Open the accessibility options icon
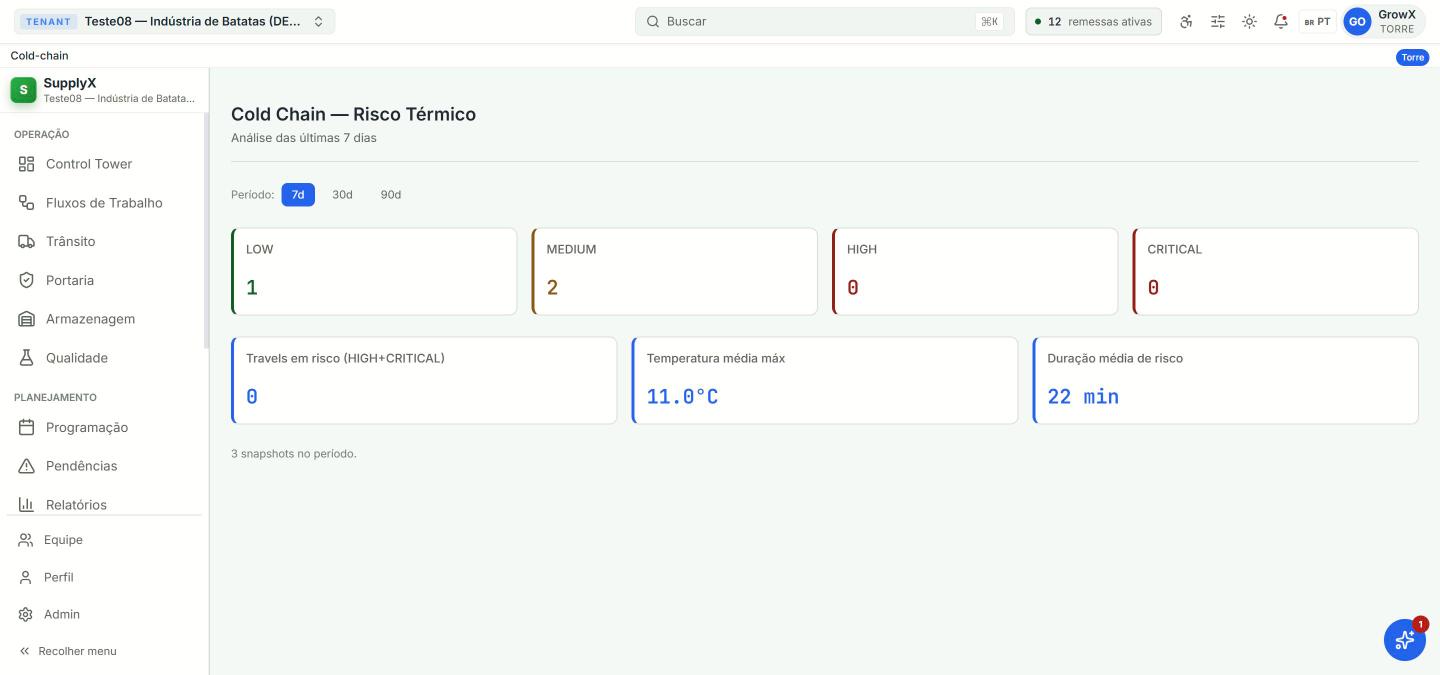 1187,21
